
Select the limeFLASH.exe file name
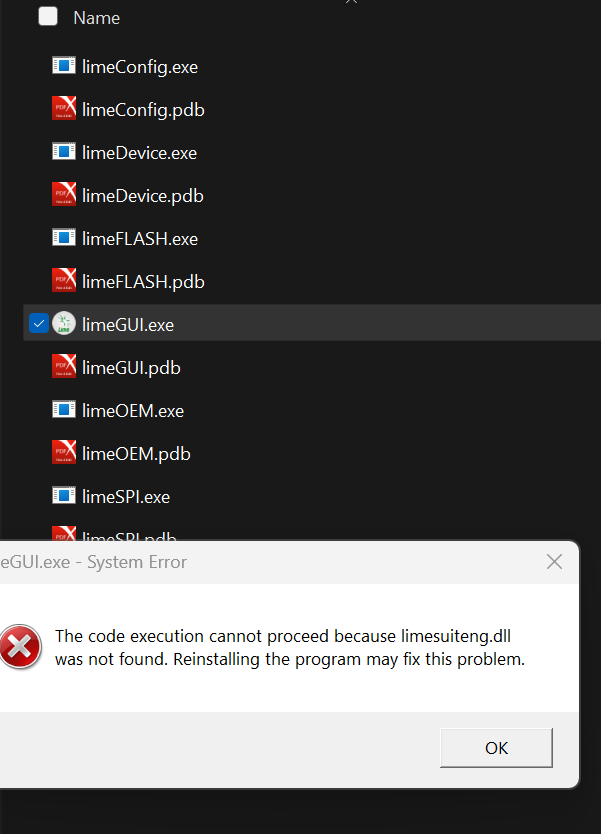pyautogui.click(x=140, y=239)
